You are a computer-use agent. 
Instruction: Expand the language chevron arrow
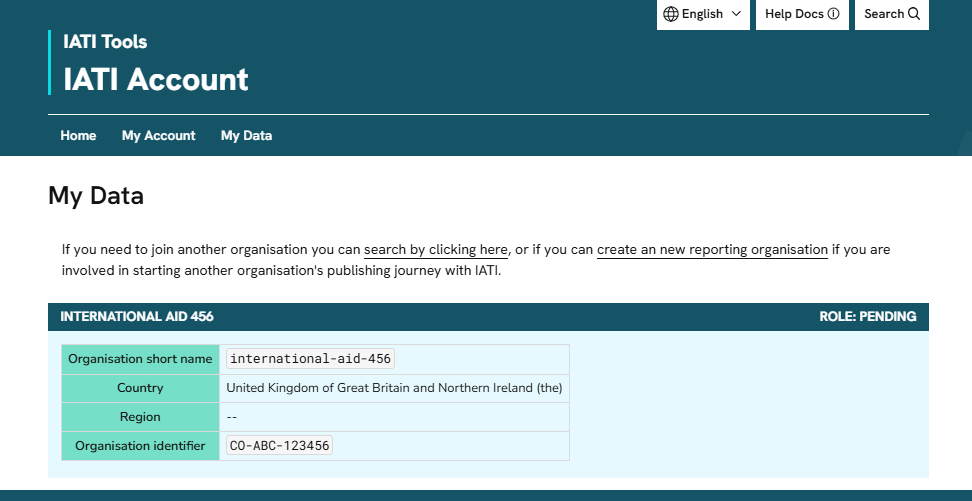tap(736, 14)
